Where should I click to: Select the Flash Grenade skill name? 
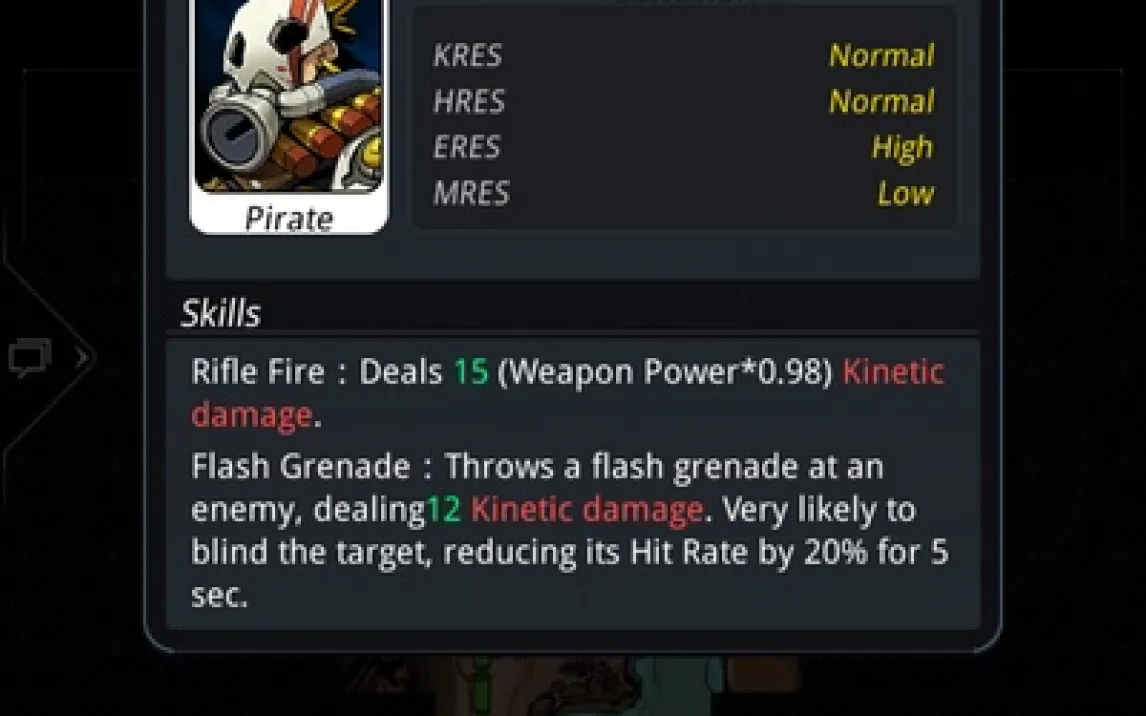(301, 466)
